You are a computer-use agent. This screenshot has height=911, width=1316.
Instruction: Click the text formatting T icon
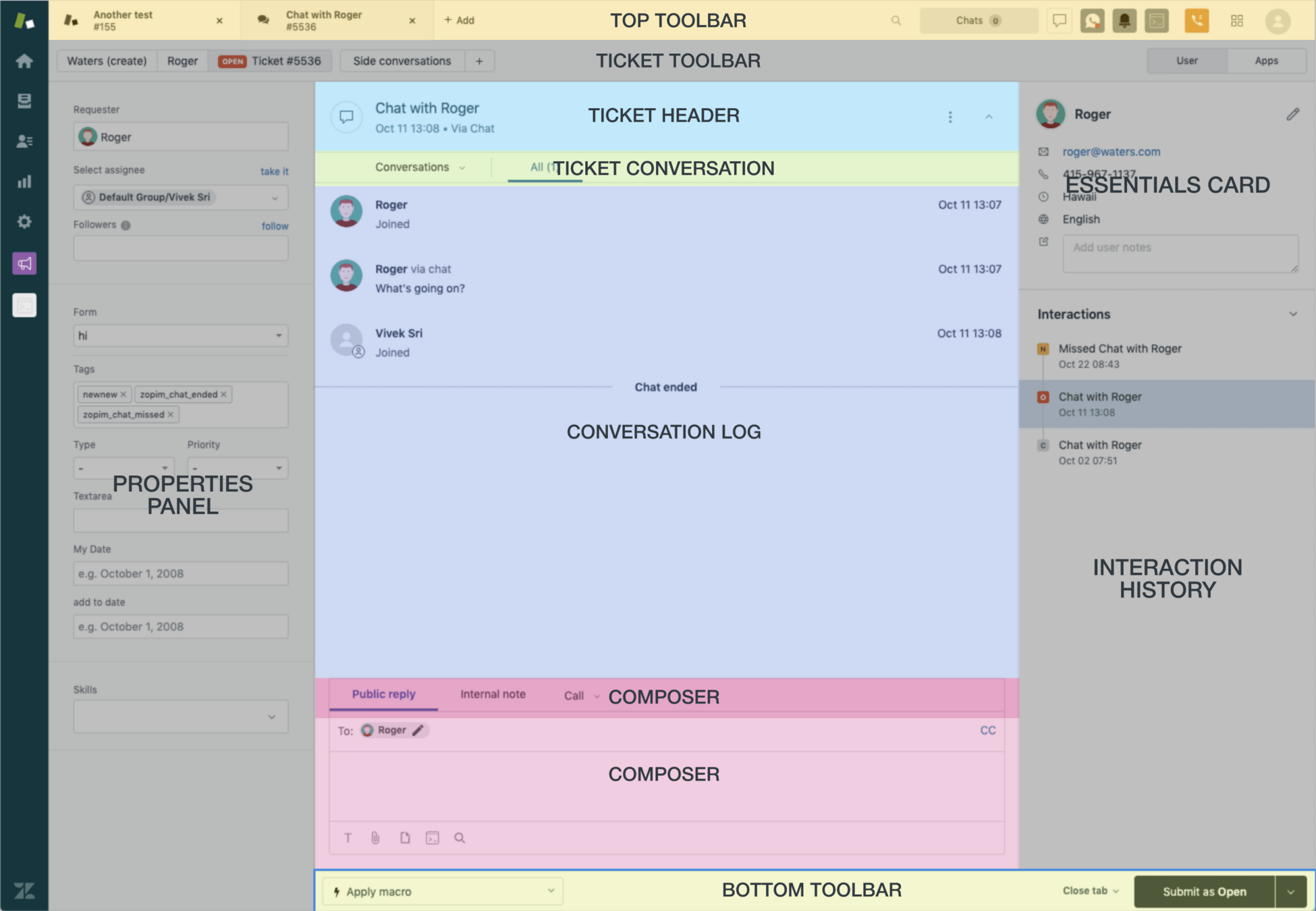pyautogui.click(x=348, y=838)
